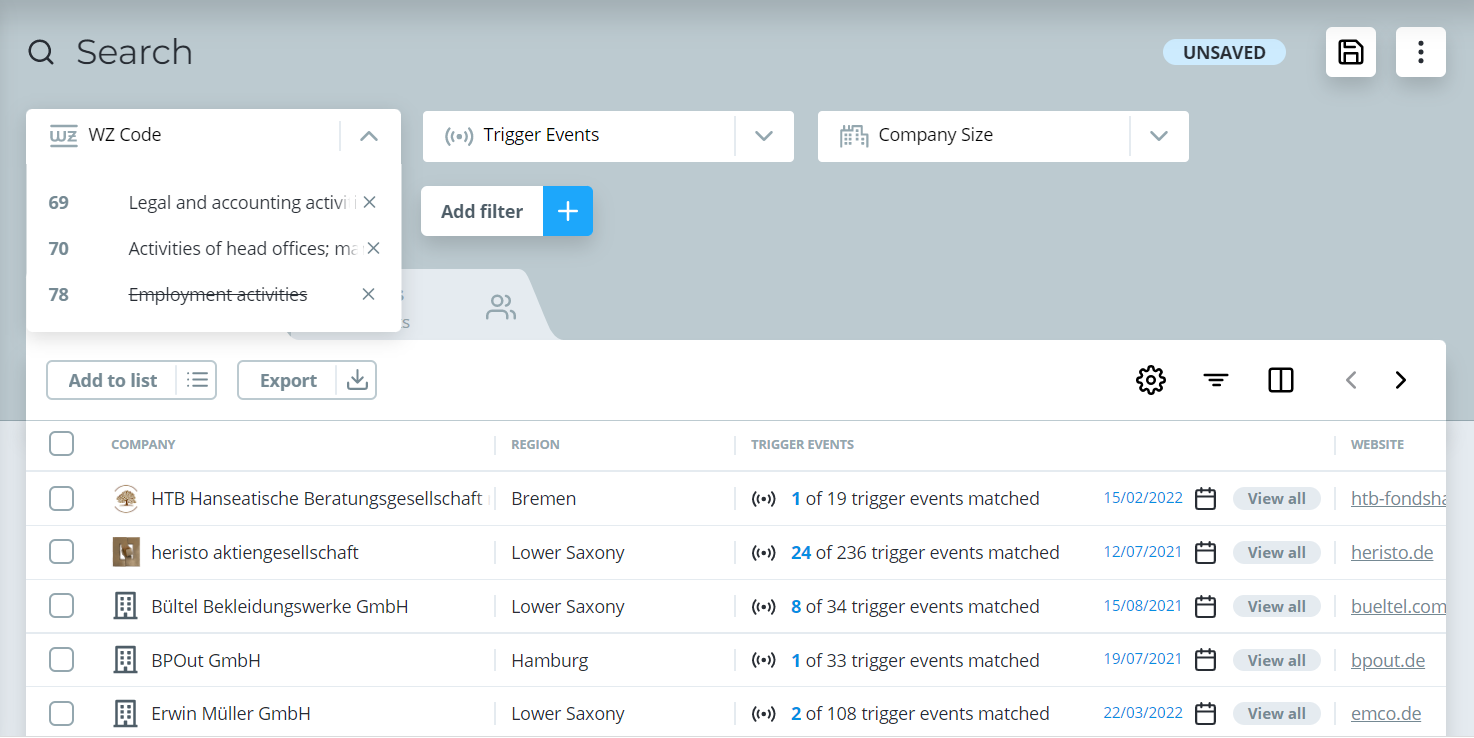
Task: Click company name BPOut GmbH
Action: pyautogui.click(x=206, y=660)
